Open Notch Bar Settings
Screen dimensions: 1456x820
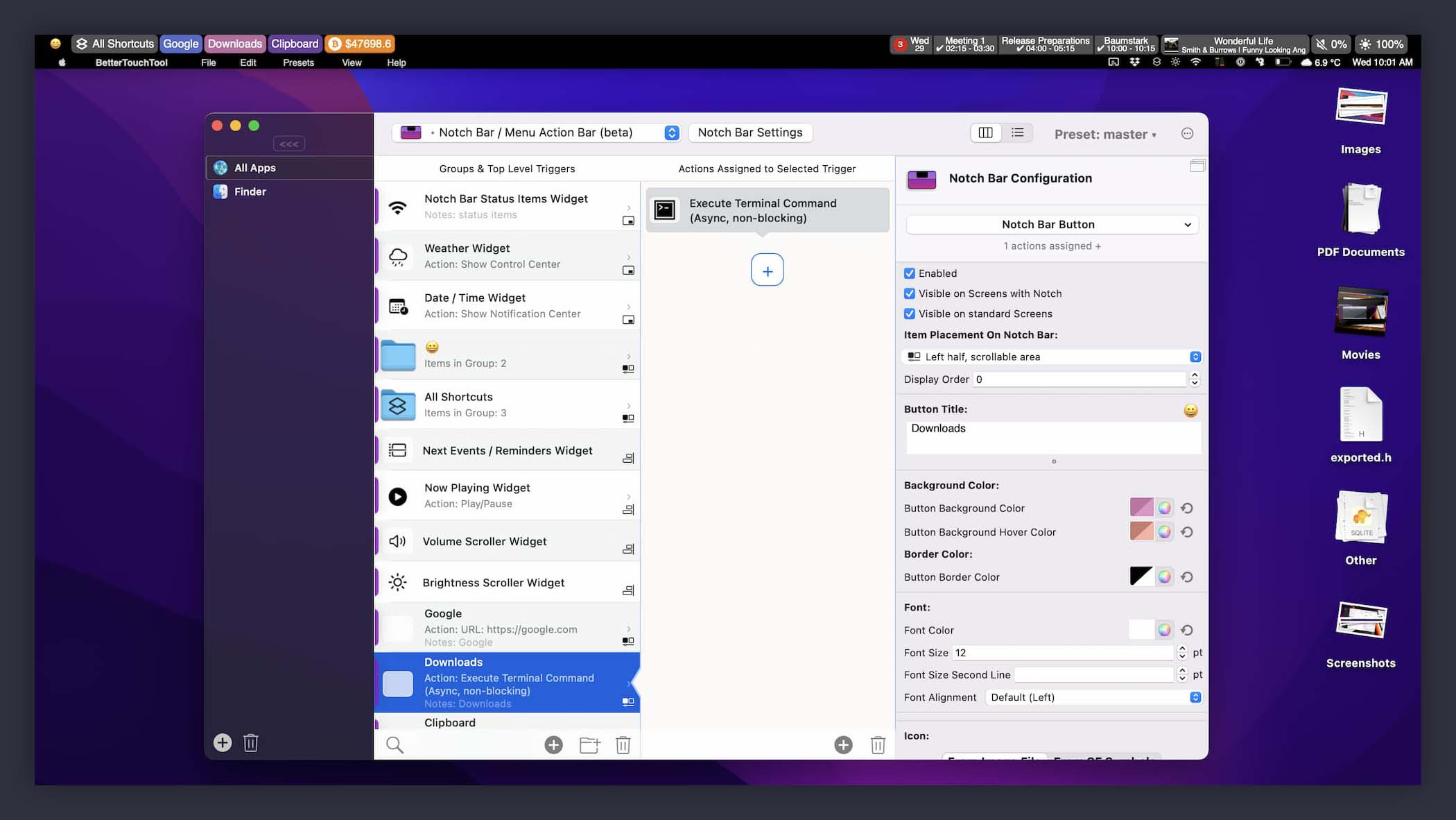750,133
